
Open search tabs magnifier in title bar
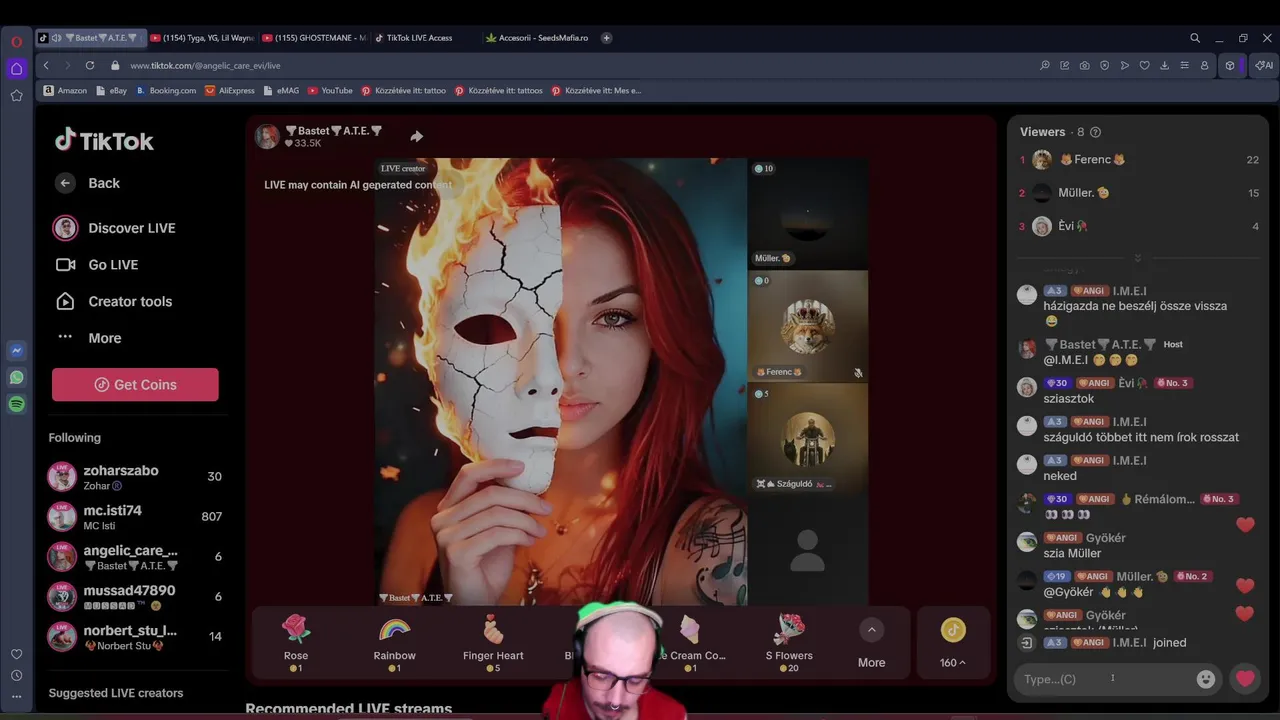click(1194, 38)
